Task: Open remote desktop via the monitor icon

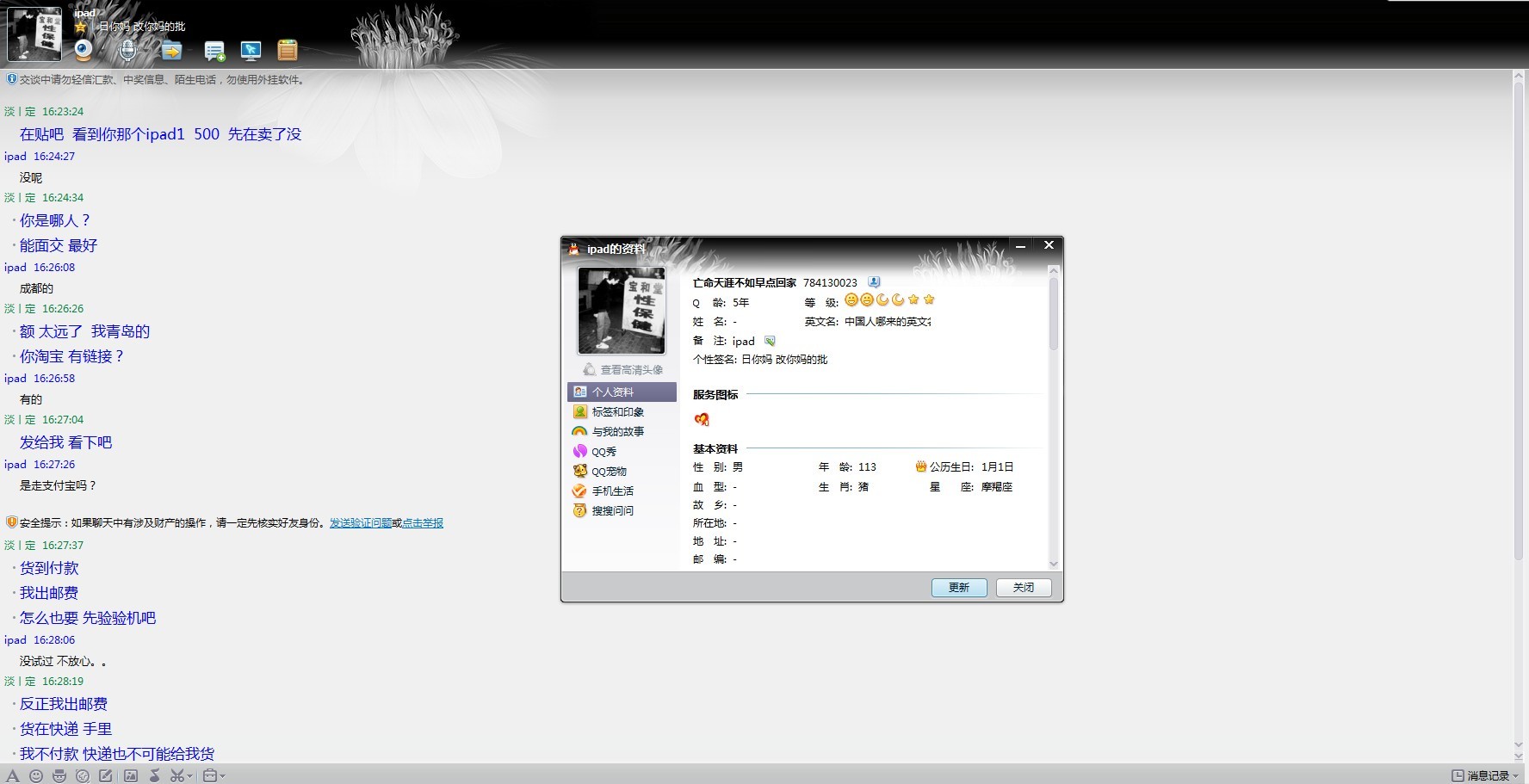Action: [x=251, y=51]
